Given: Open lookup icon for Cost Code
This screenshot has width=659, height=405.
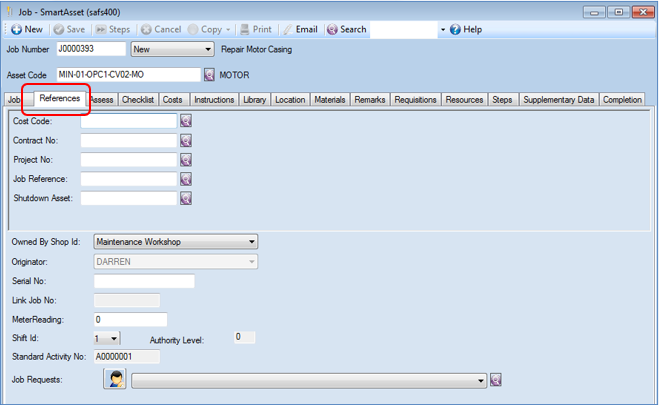Looking at the screenshot, I should click(186, 121).
